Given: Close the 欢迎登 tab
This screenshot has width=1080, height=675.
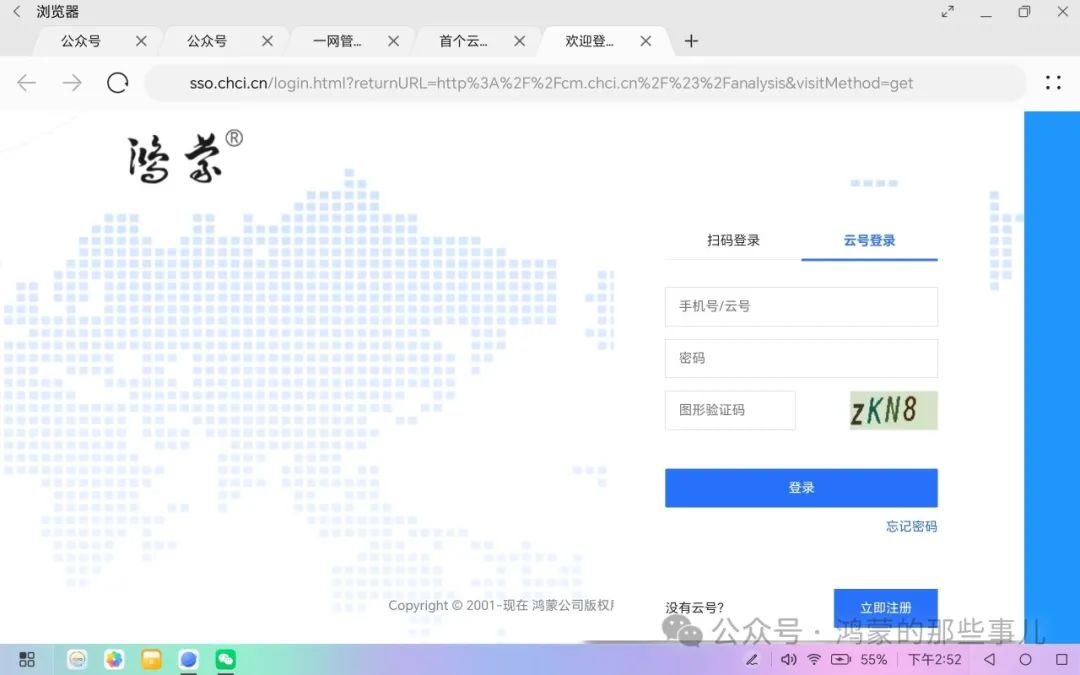Looking at the screenshot, I should pos(645,41).
